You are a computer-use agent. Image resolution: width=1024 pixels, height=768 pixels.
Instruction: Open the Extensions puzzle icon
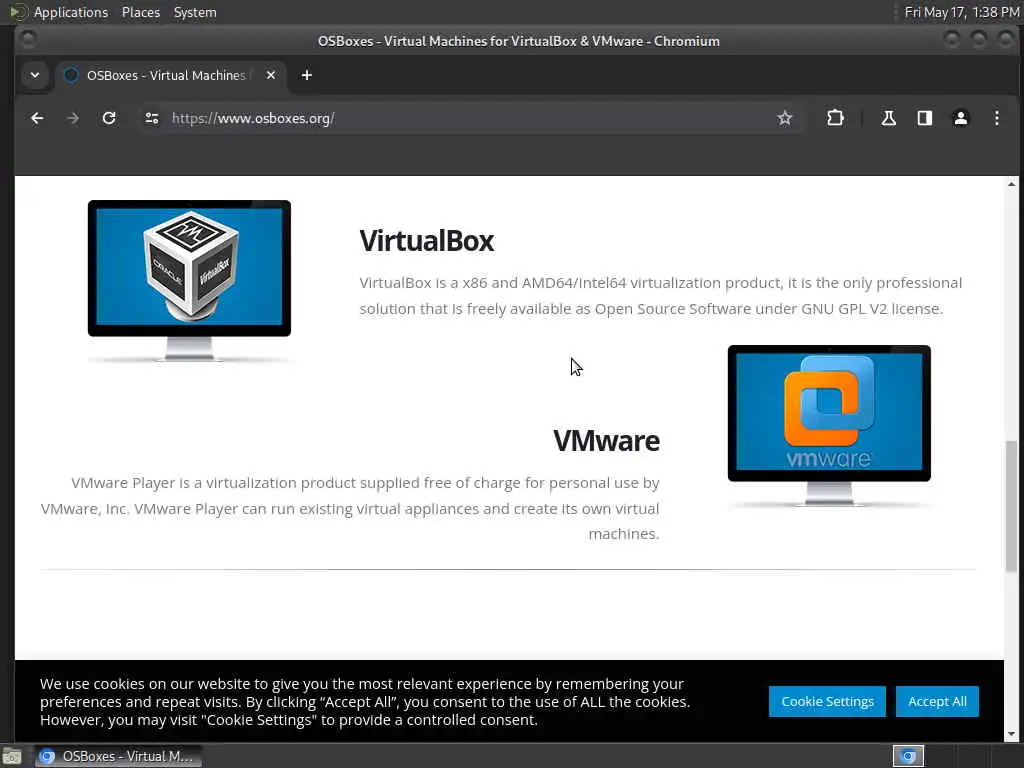click(x=835, y=118)
